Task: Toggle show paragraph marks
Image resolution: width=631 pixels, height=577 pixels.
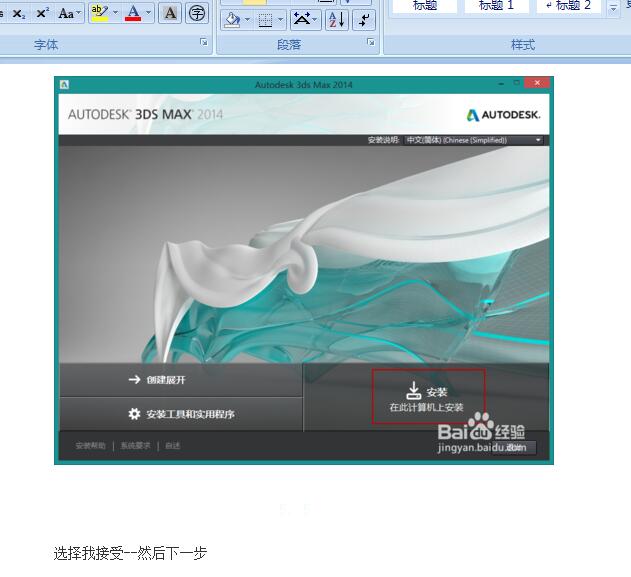Action: click(364, 19)
